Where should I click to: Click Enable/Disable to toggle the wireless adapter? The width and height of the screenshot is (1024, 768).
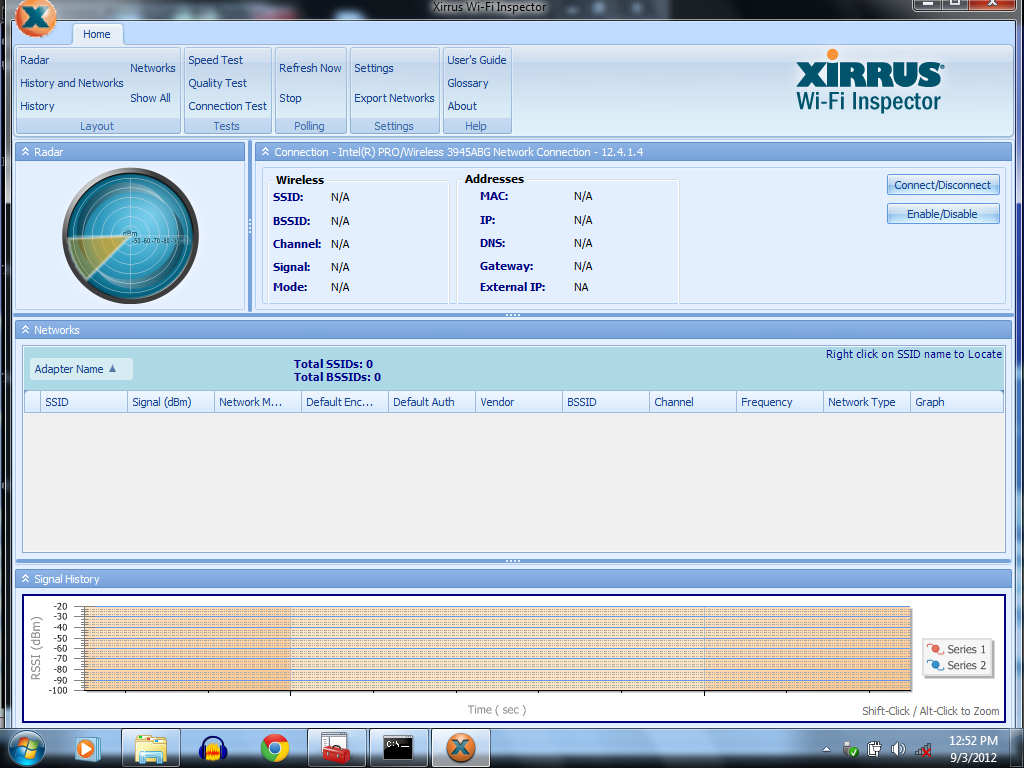pyautogui.click(x=942, y=213)
